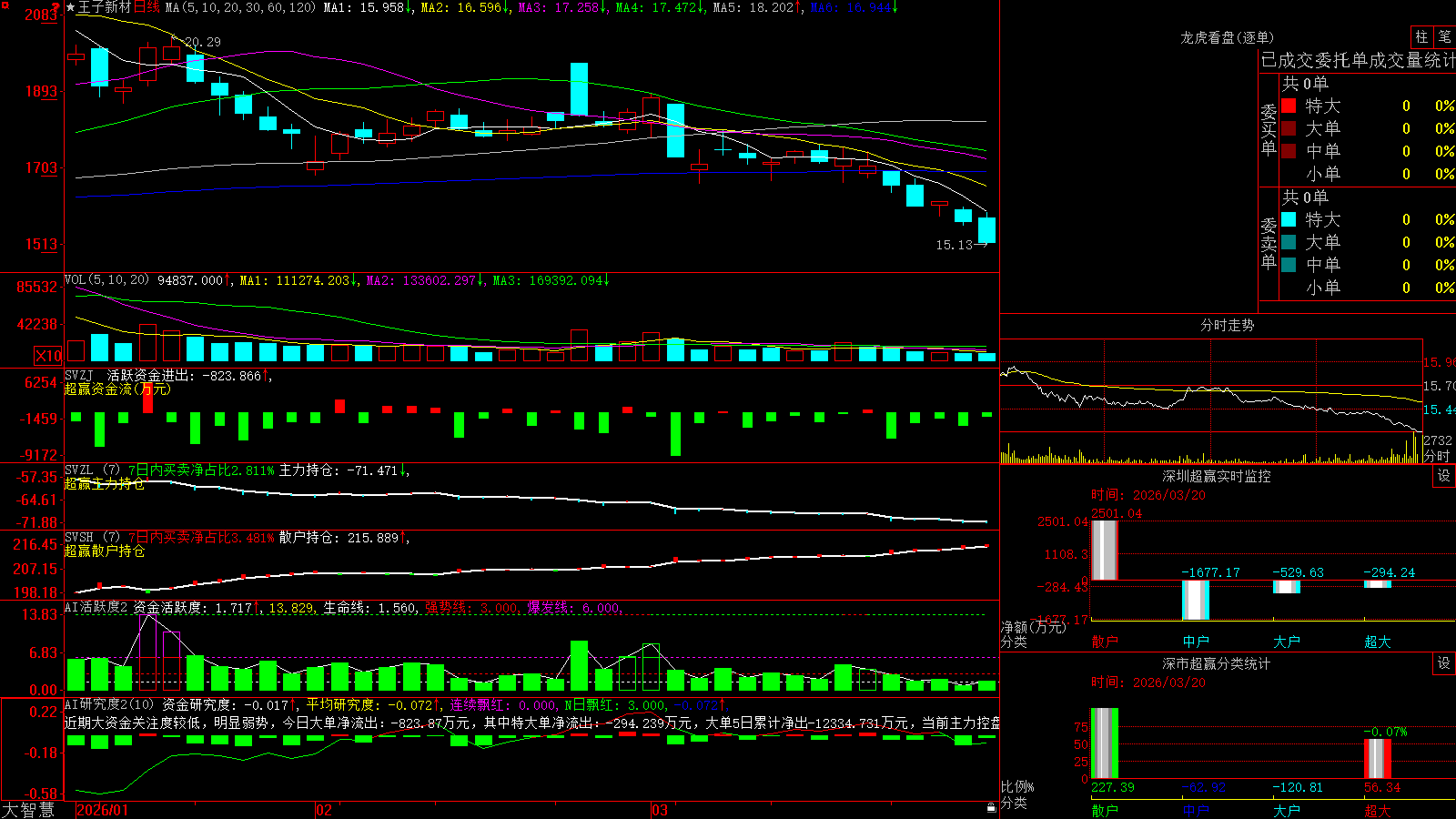1456x819 pixels.
Task: Open 设 settings for 深圳超赢实时监控
Action: tap(1444, 476)
